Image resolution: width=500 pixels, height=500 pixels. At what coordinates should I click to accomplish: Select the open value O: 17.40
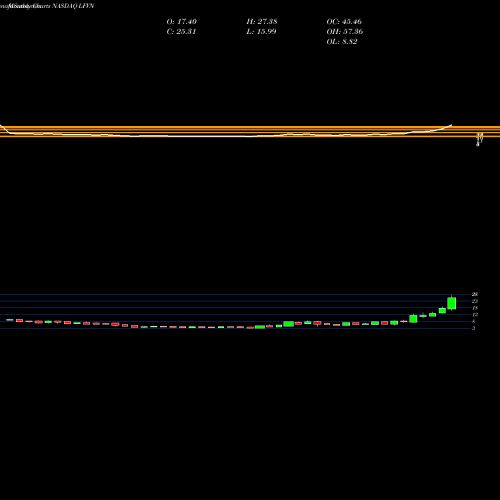tap(182, 22)
